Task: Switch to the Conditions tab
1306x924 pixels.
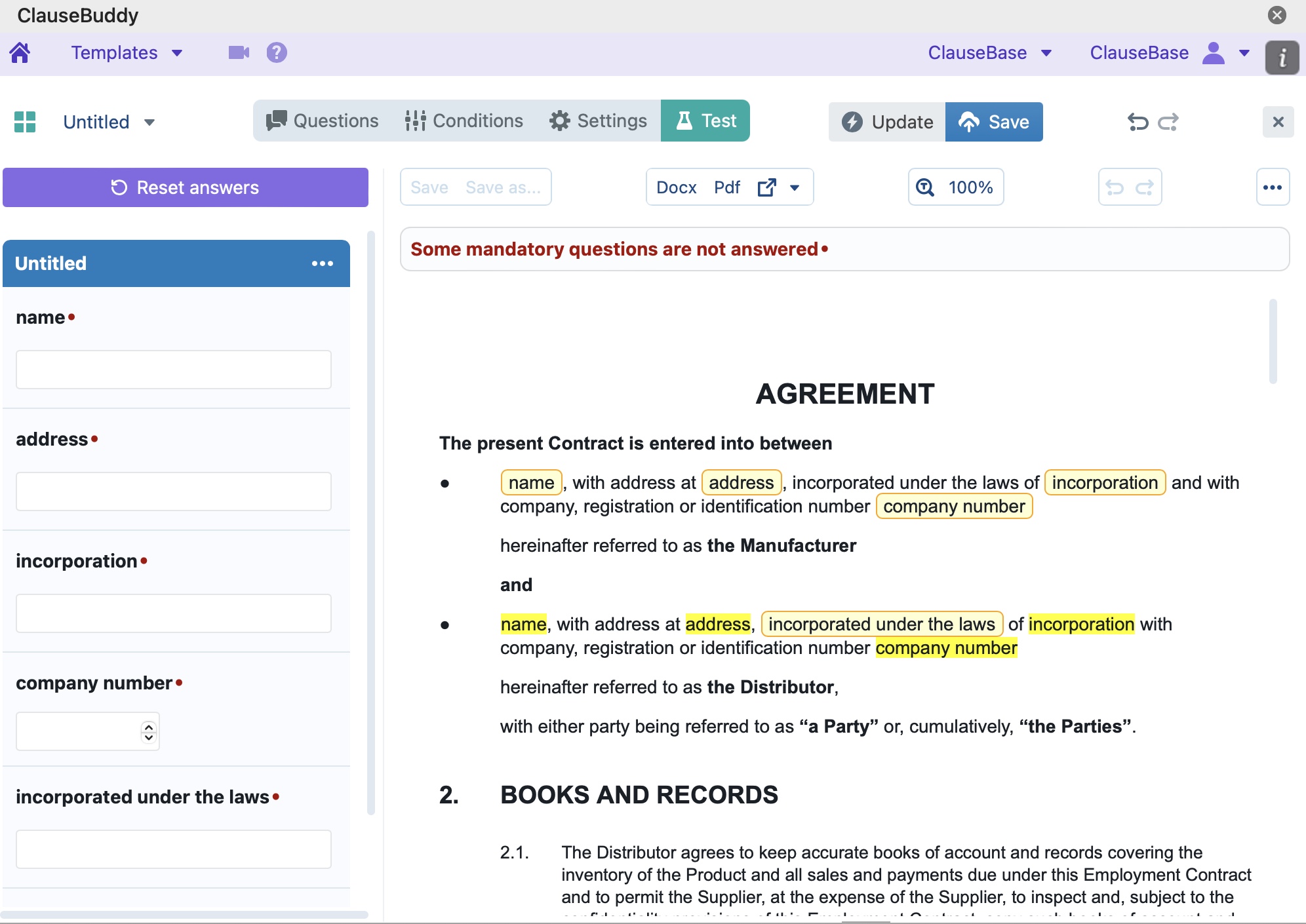Action: (x=465, y=121)
